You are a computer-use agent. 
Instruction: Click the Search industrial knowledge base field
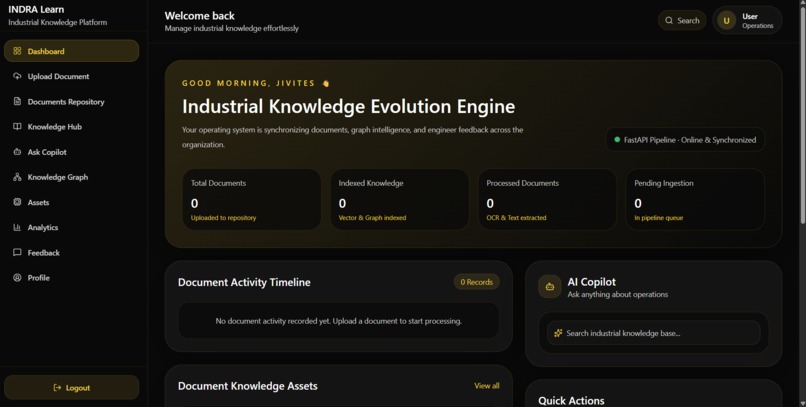coord(654,333)
